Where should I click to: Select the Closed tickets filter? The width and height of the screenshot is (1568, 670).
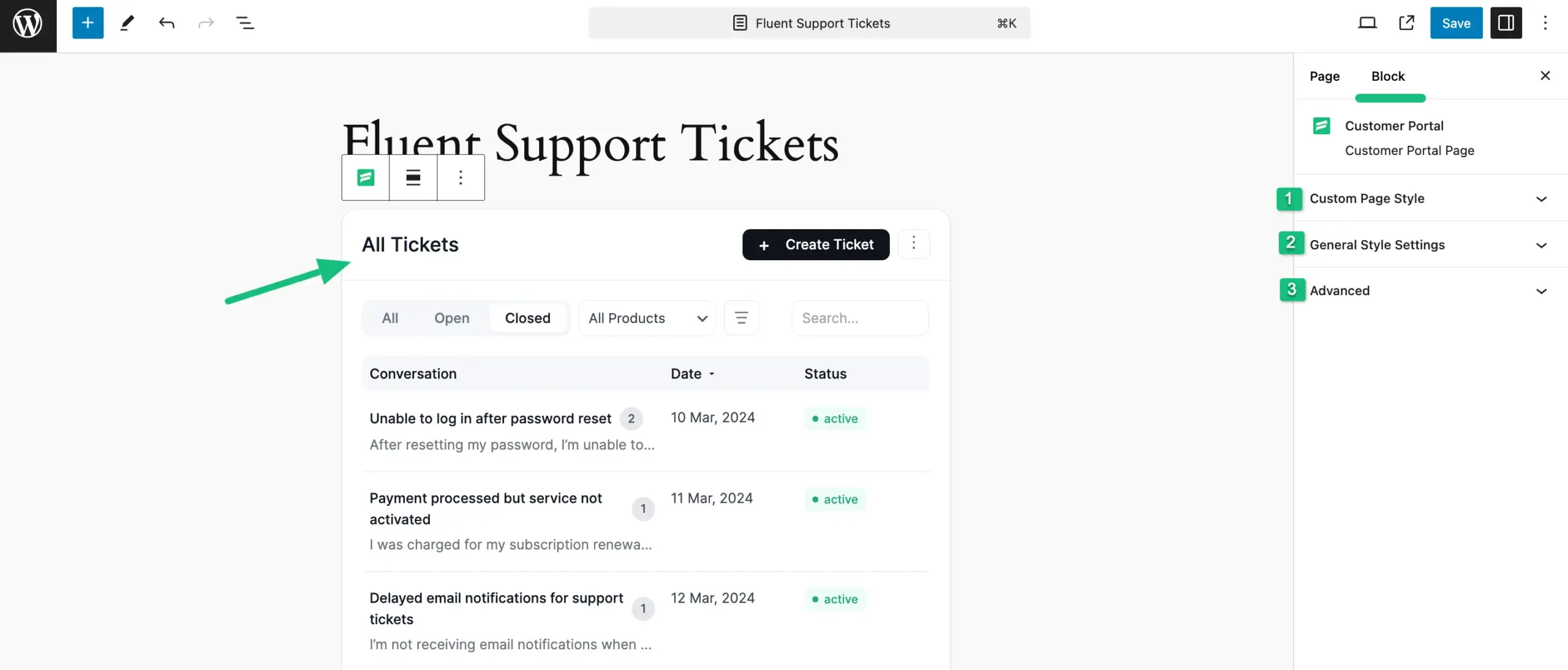coord(527,318)
